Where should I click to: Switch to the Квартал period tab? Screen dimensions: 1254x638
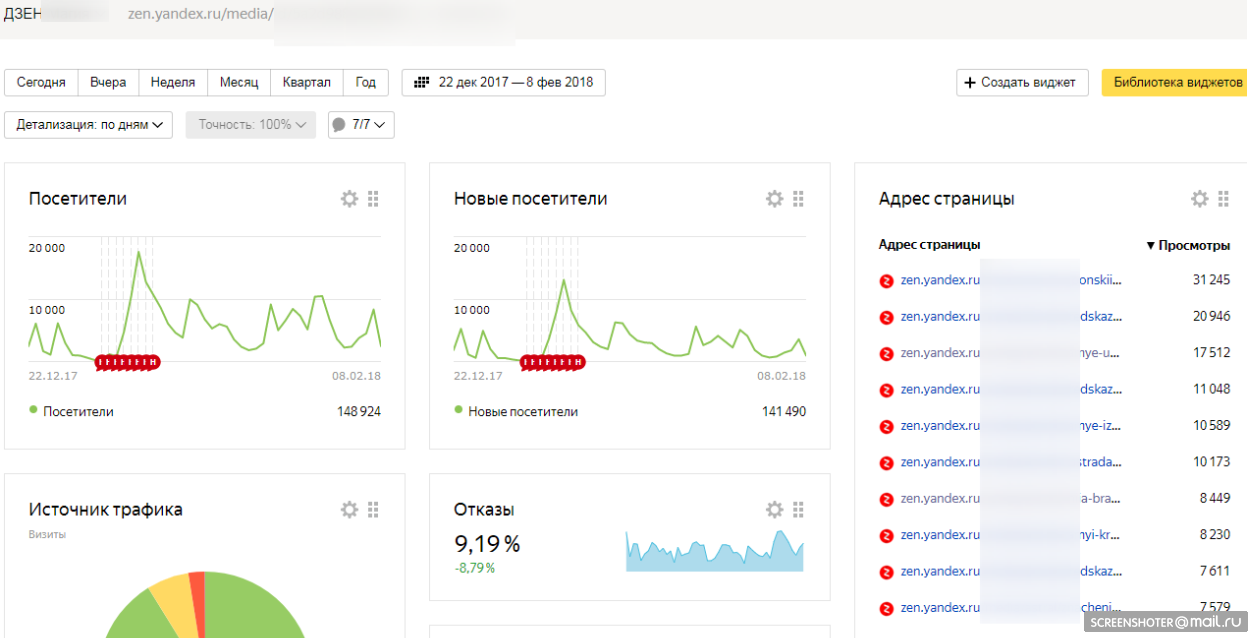coord(306,82)
